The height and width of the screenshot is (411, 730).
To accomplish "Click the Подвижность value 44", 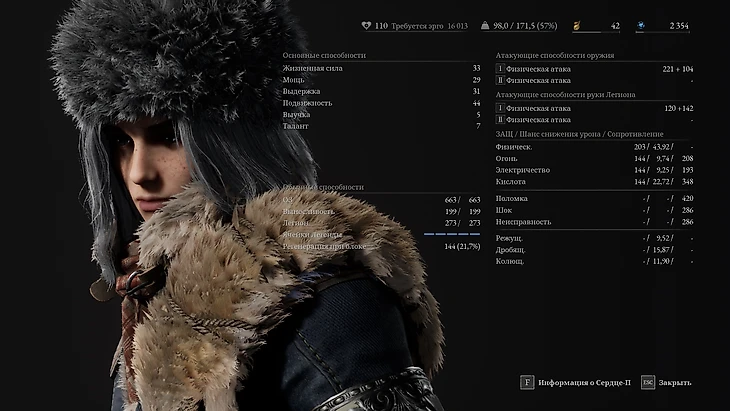I will (x=476, y=103).
